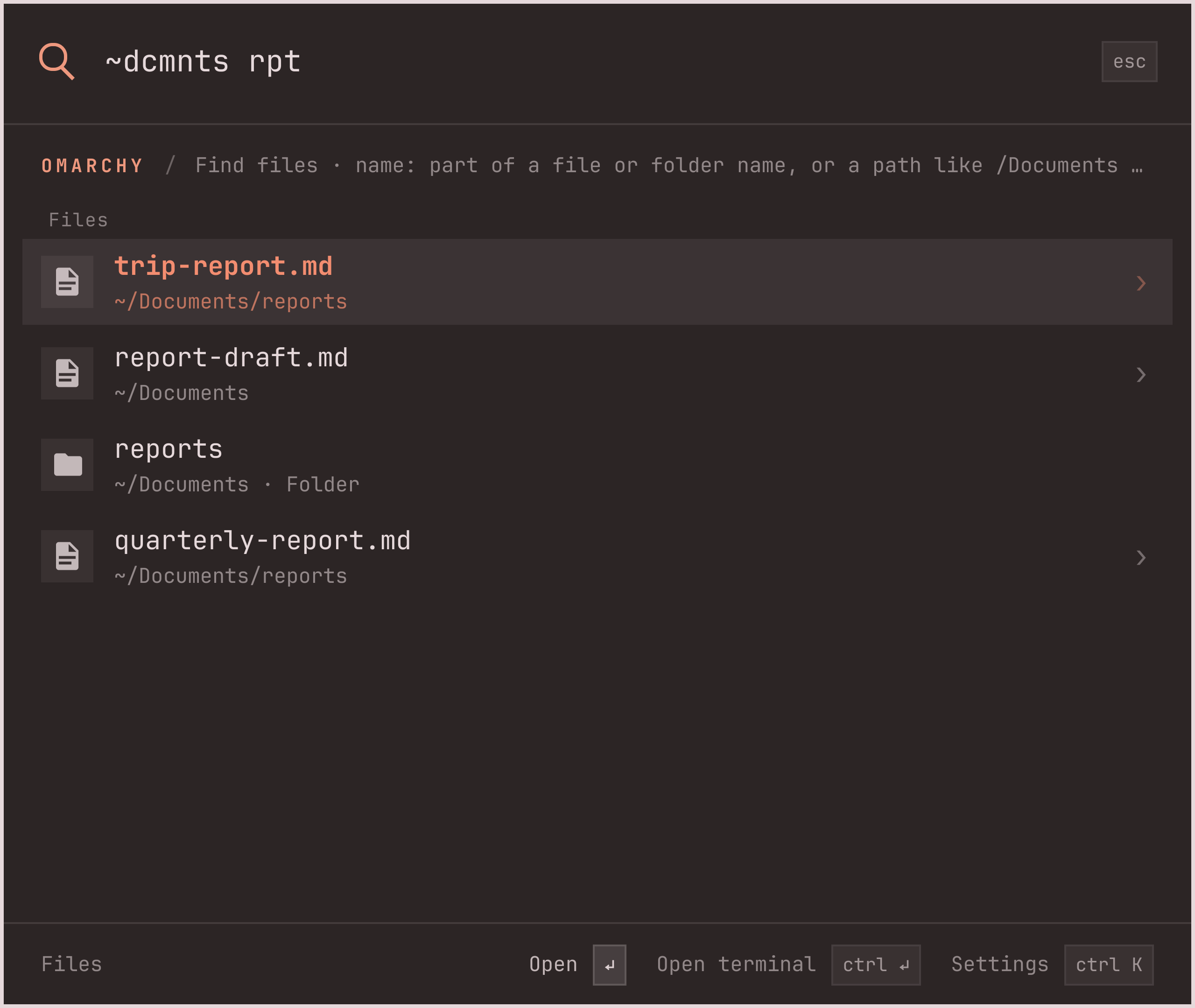Screen dimensions: 1195x1008
Task: Open Settings from the footer
Action: point(999,964)
